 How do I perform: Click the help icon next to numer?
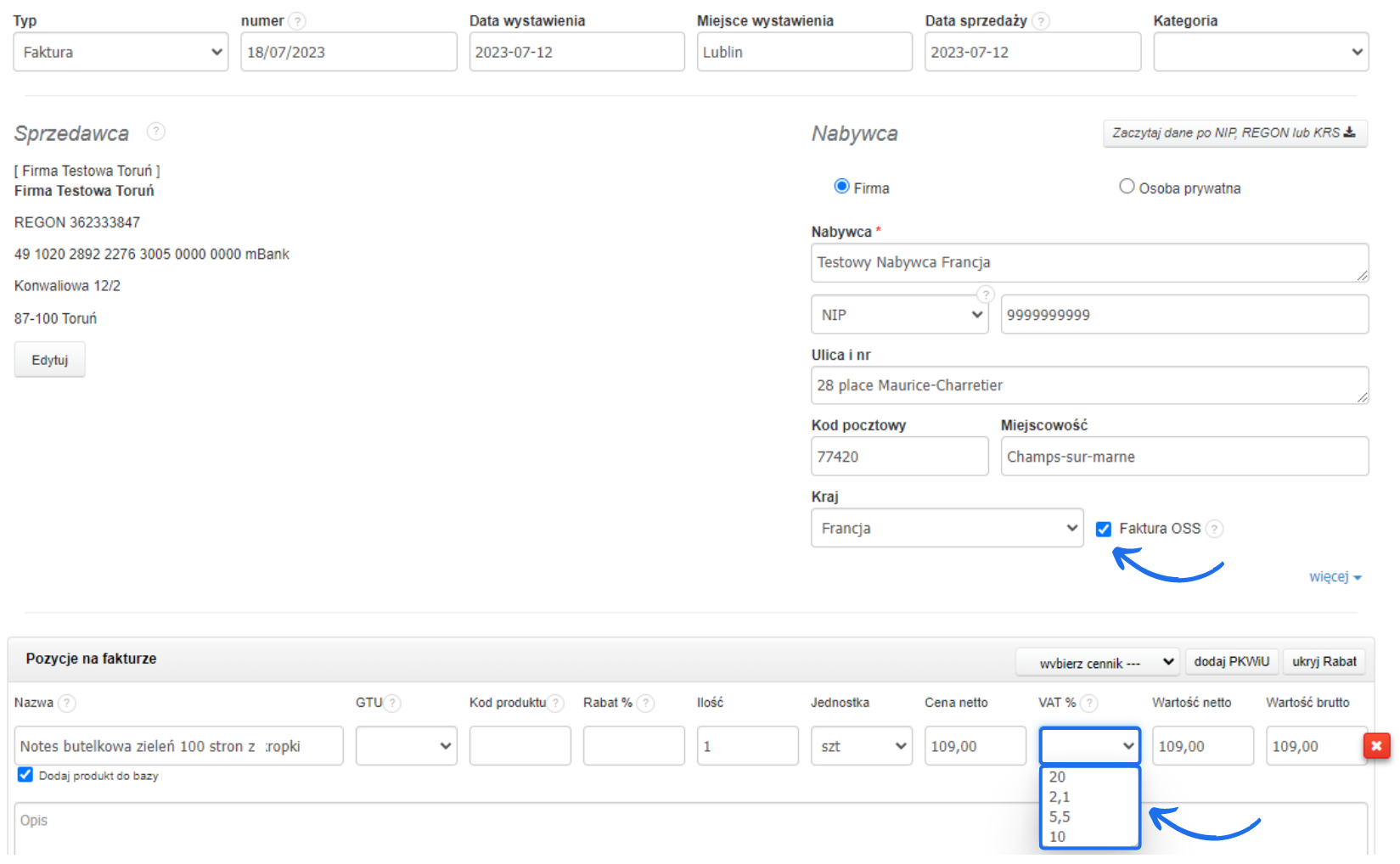(x=296, y=21)
